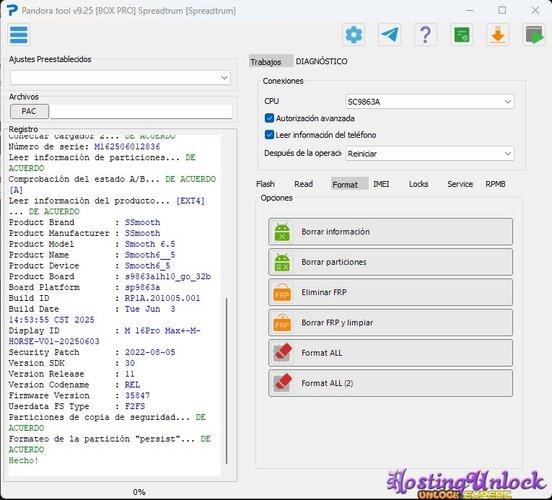
Task: Select the IMEI tab
Action: pyautogui.click(x=381, y=184)
